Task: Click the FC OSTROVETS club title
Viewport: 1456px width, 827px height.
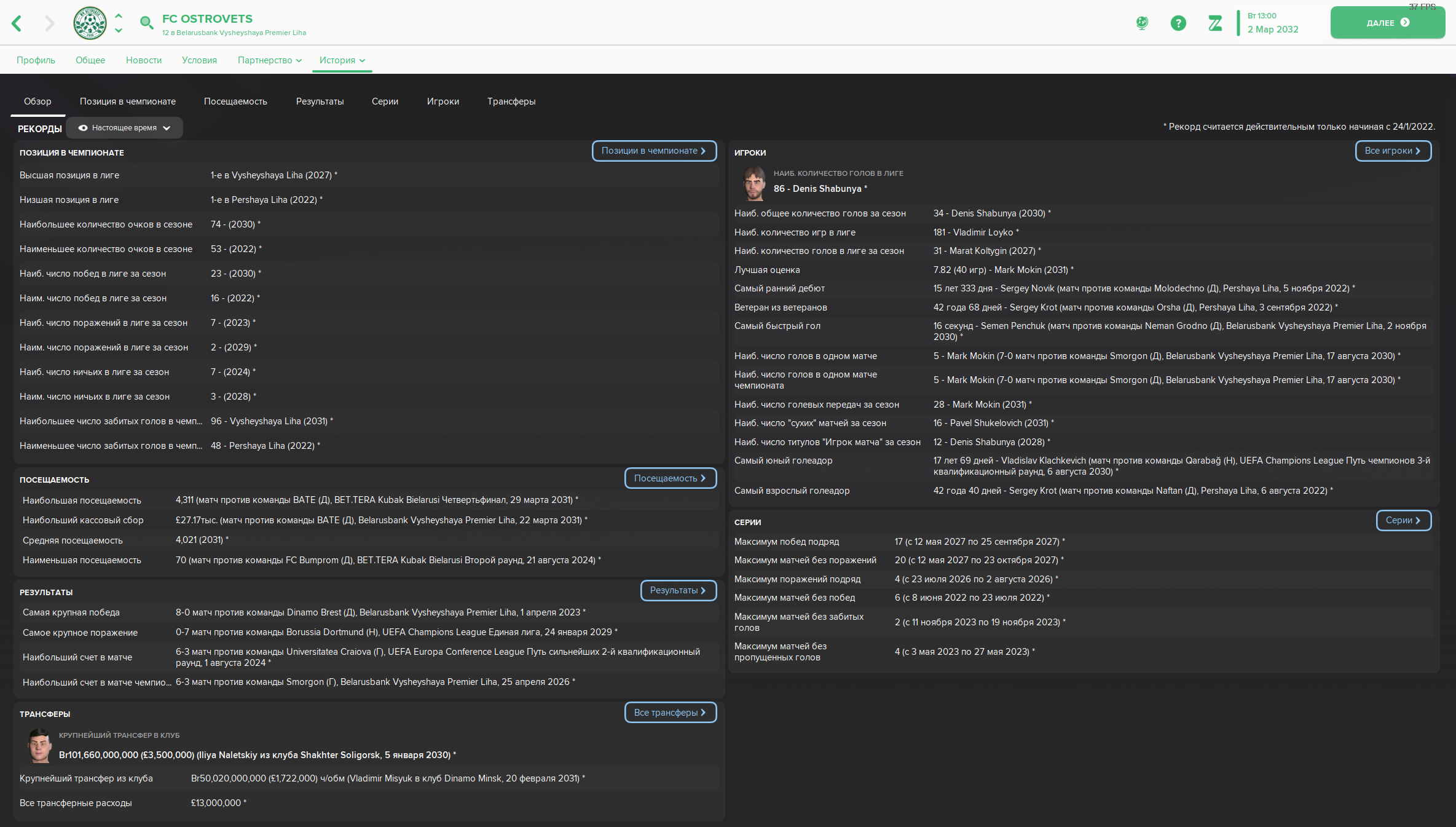Action: (x=207, y=18)
